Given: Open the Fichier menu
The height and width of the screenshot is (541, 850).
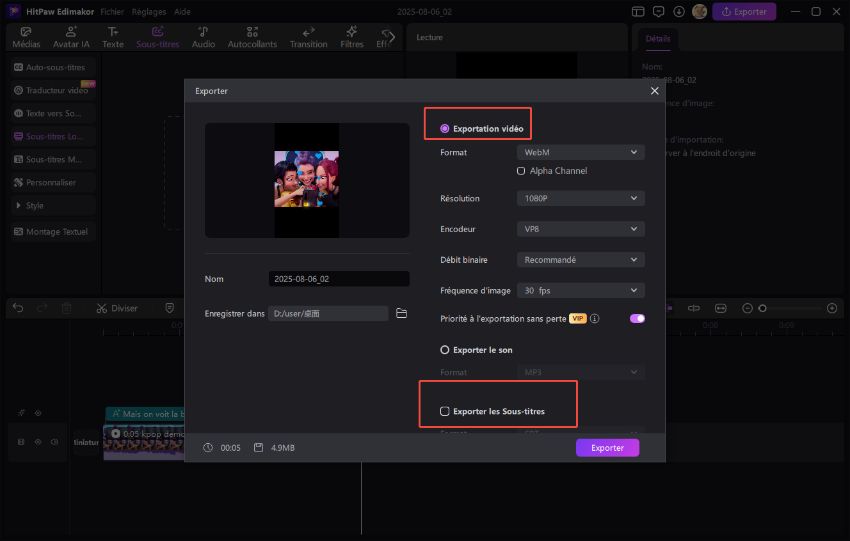Looking at the screenshot, I should [x=112, y=12].
